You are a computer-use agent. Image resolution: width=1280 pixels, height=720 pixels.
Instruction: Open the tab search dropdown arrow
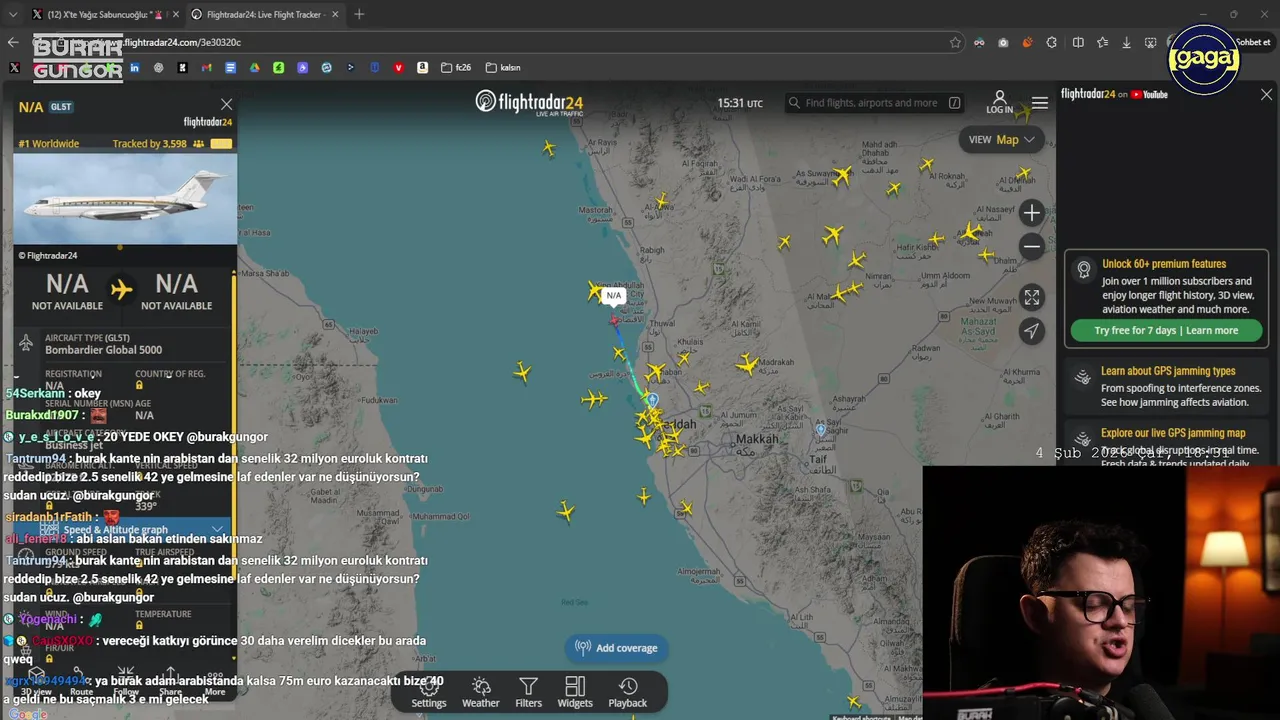[13, 14]
